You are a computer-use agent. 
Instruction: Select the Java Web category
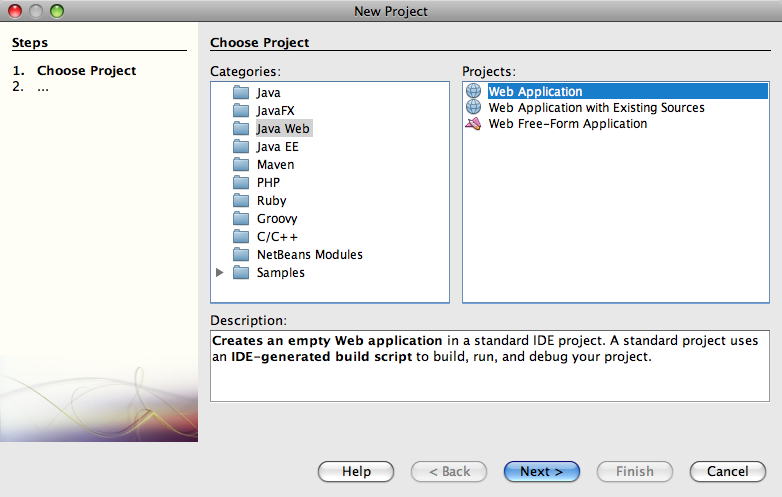tap(283, 129)
